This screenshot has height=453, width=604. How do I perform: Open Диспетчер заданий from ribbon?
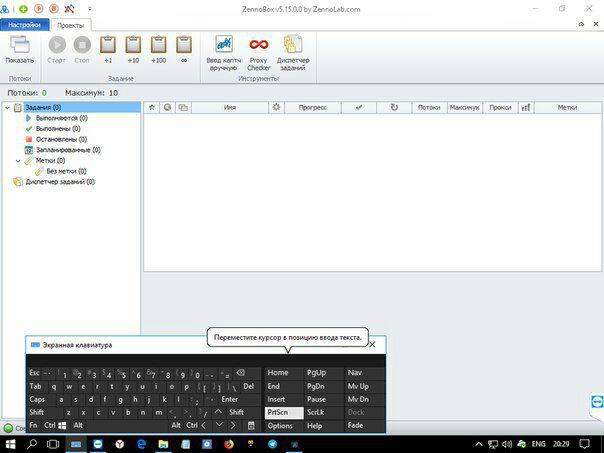click(x=293, y=49)
